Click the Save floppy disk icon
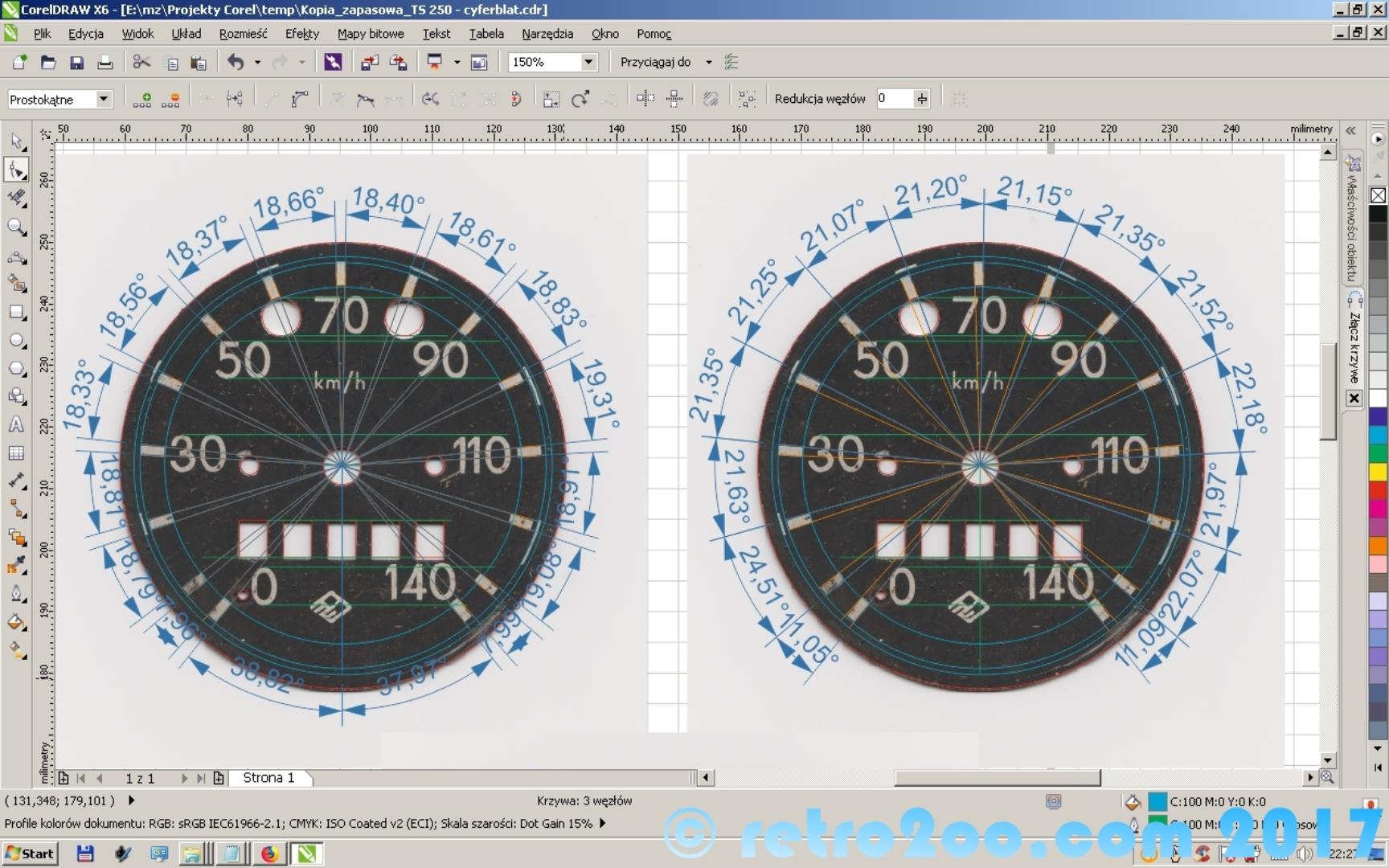1389x868 pixels. (76, 63)
